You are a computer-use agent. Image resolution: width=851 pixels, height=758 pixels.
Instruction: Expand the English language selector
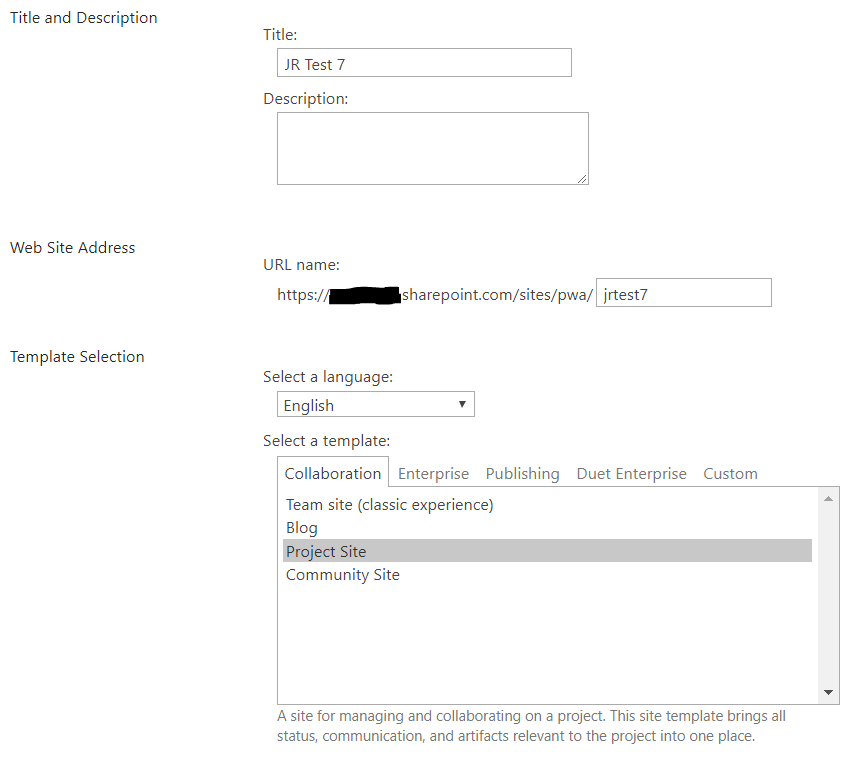coord(376,404)
